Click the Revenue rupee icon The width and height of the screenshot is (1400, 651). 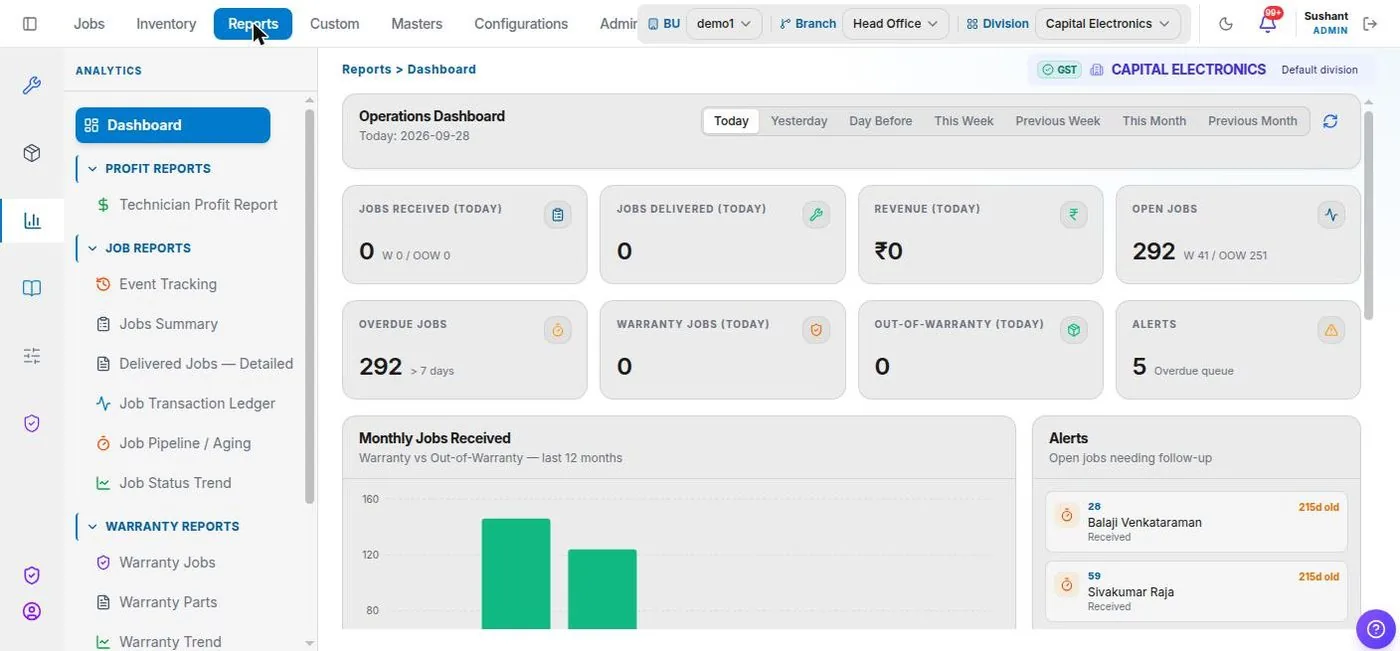[x=1074, y=214]
